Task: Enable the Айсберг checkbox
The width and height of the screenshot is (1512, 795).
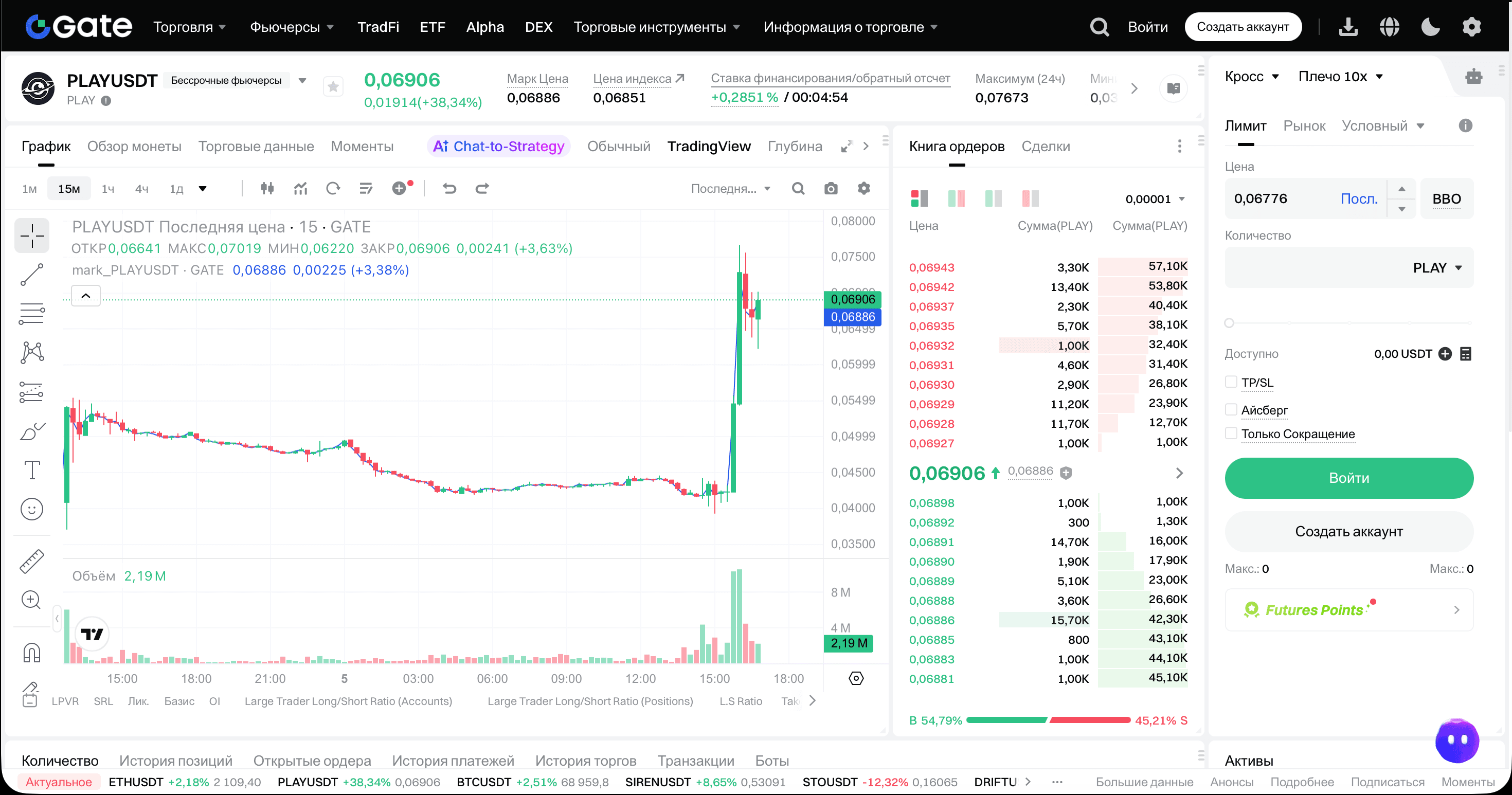Action: [1231, 409]
